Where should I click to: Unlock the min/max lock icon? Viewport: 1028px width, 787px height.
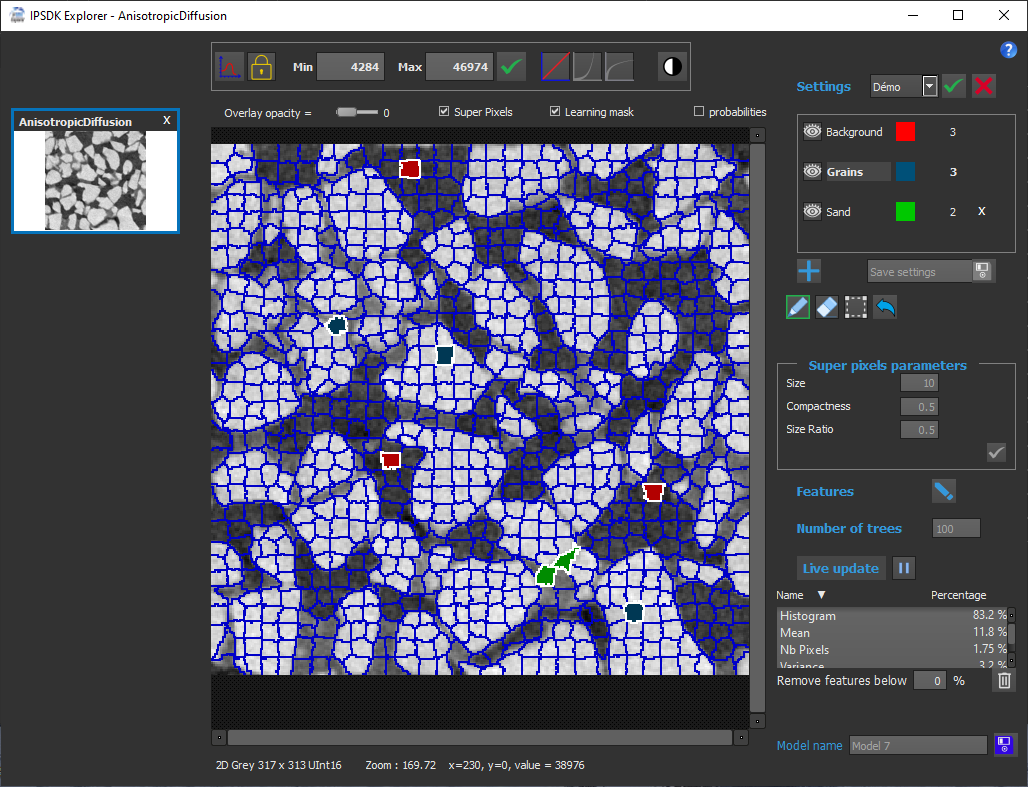point(260,66)
